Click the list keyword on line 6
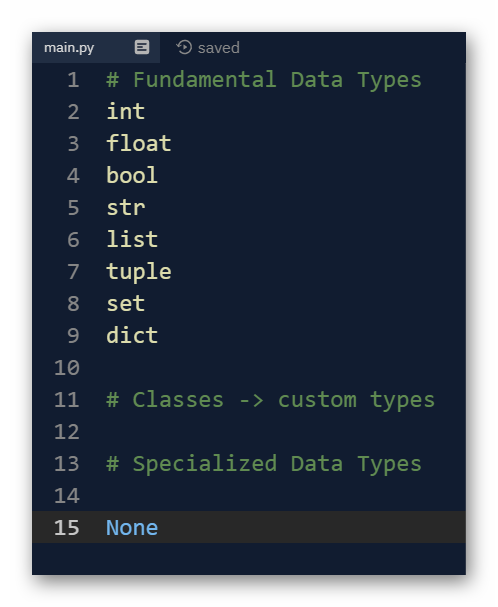The height and width of the screenshot is (607, 498). click(132, 239)
